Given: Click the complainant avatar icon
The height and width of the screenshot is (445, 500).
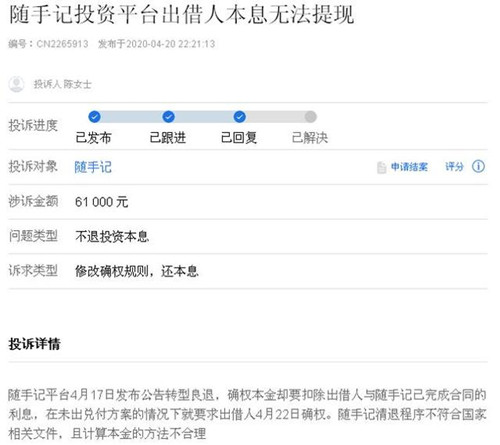Looking at the screenshot, I should point(16,84).
